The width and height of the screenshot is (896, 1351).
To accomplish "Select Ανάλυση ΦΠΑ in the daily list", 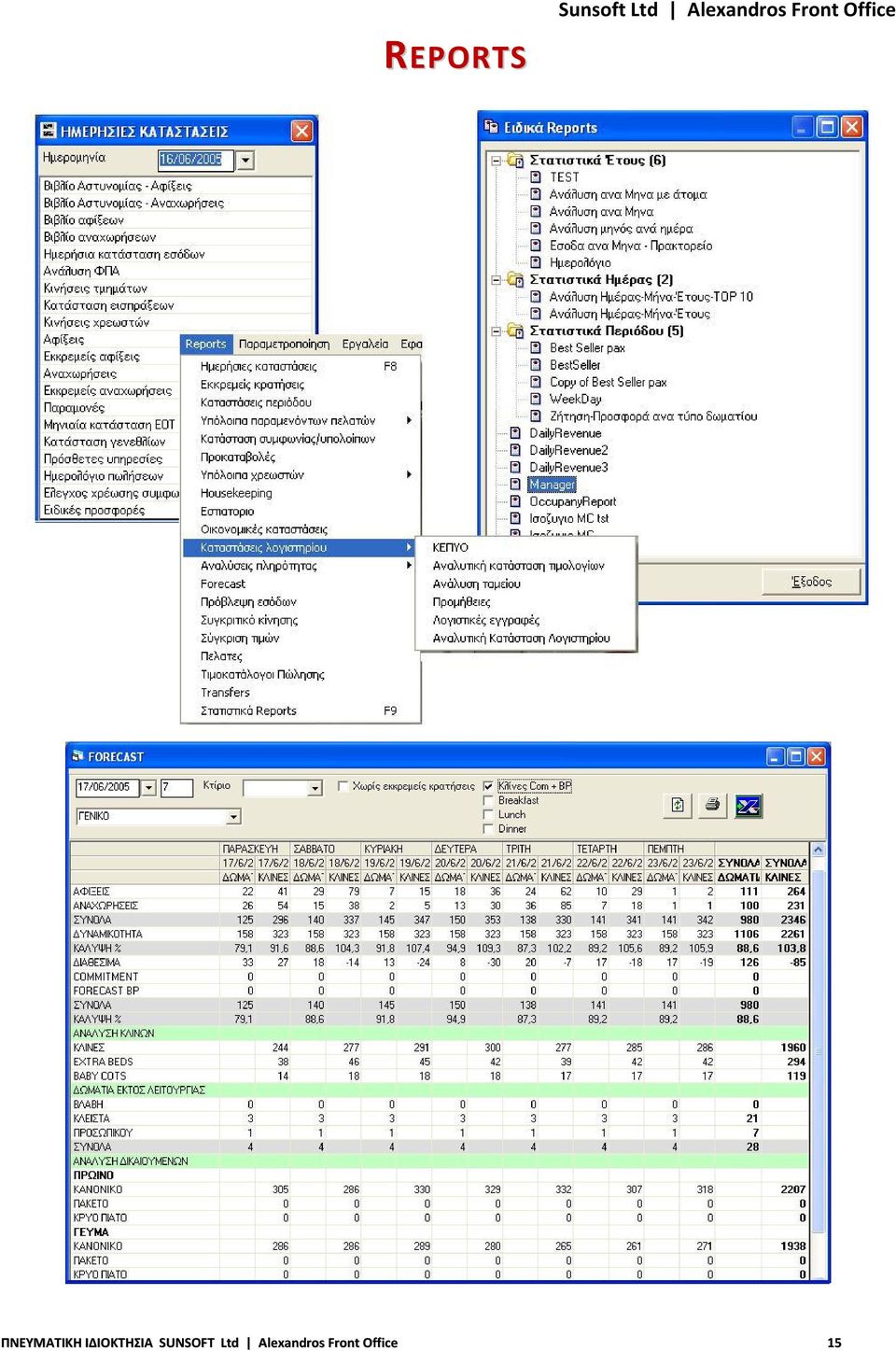I will [x=175, y=271].
